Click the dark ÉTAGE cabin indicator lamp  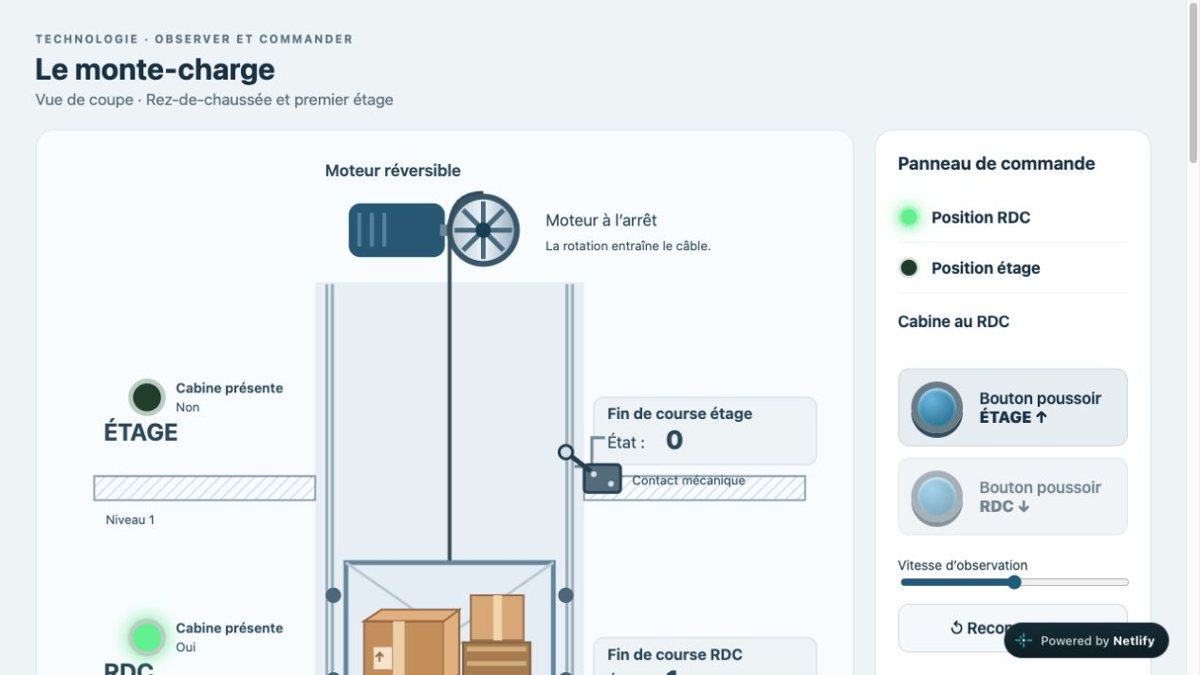[147, 398]
